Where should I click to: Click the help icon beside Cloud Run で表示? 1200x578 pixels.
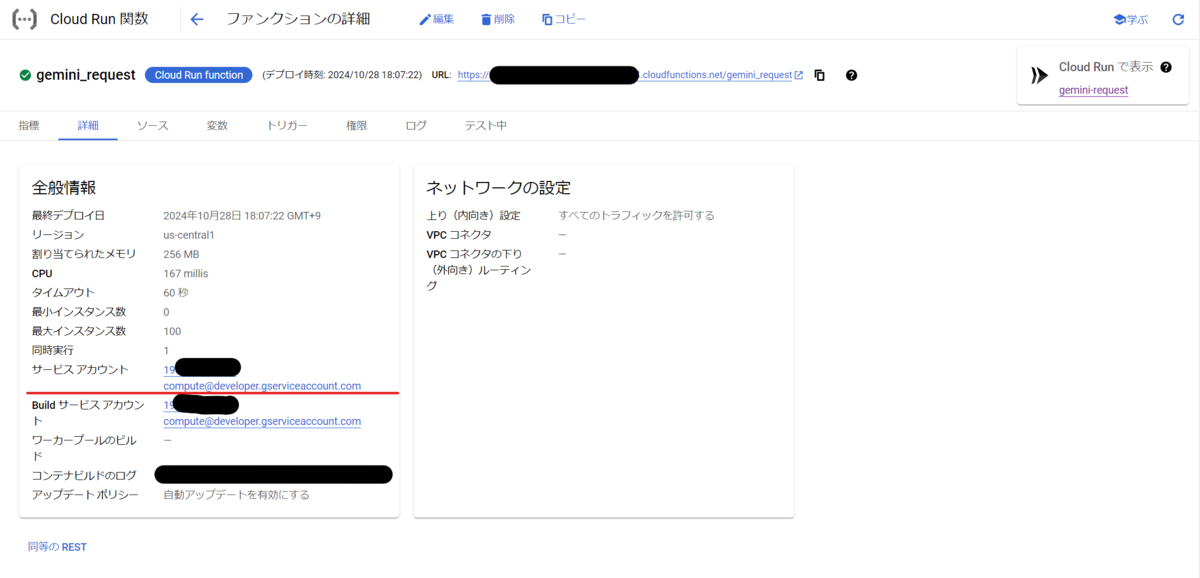1166,67
